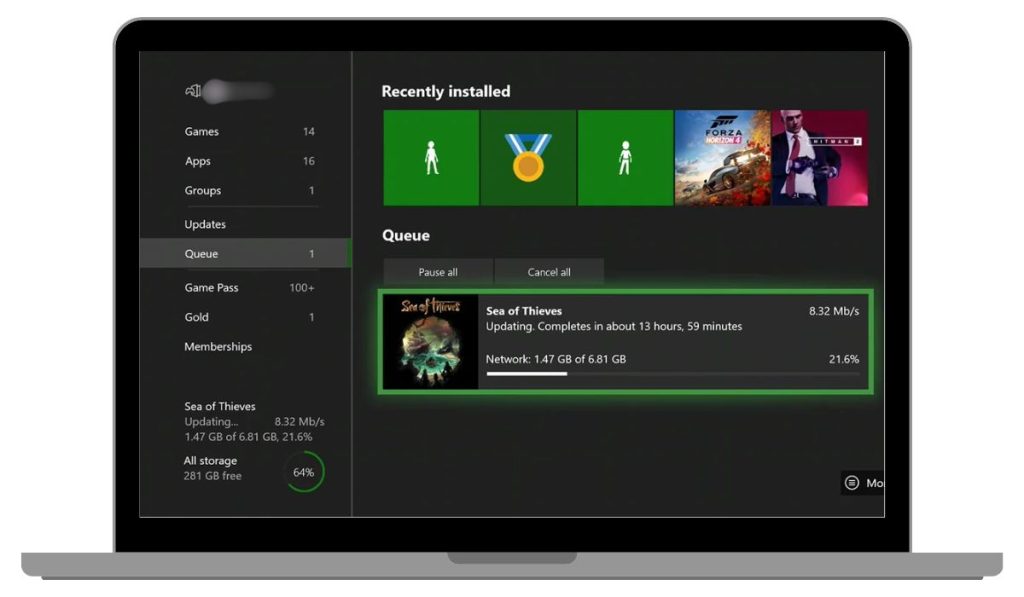The height and width of the screenshot is (597, 1024).
Task: Click the Forza Horizon 4 game tile
Action: pyautogui.click(x=723, y=157)
